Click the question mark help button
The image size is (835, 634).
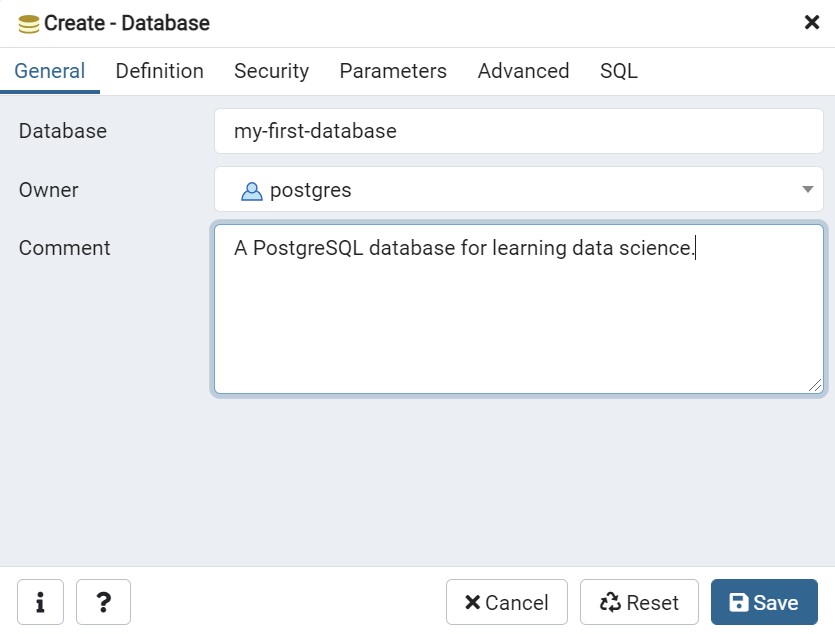[x=103, y=602]
